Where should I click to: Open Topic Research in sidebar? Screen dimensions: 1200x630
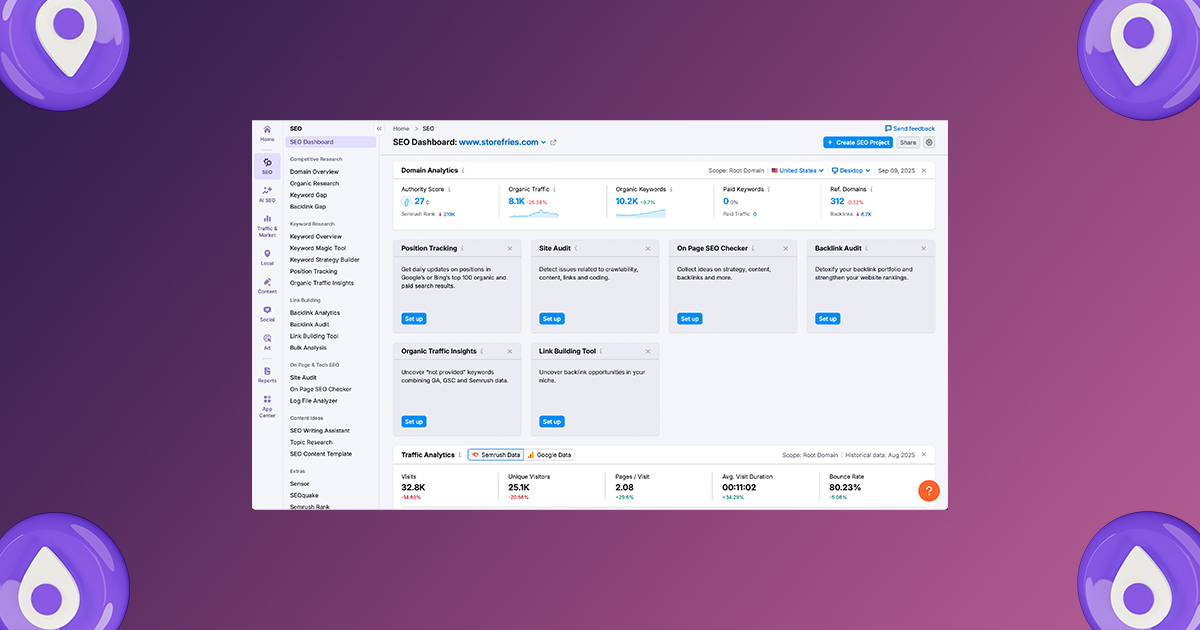point(311,442)
